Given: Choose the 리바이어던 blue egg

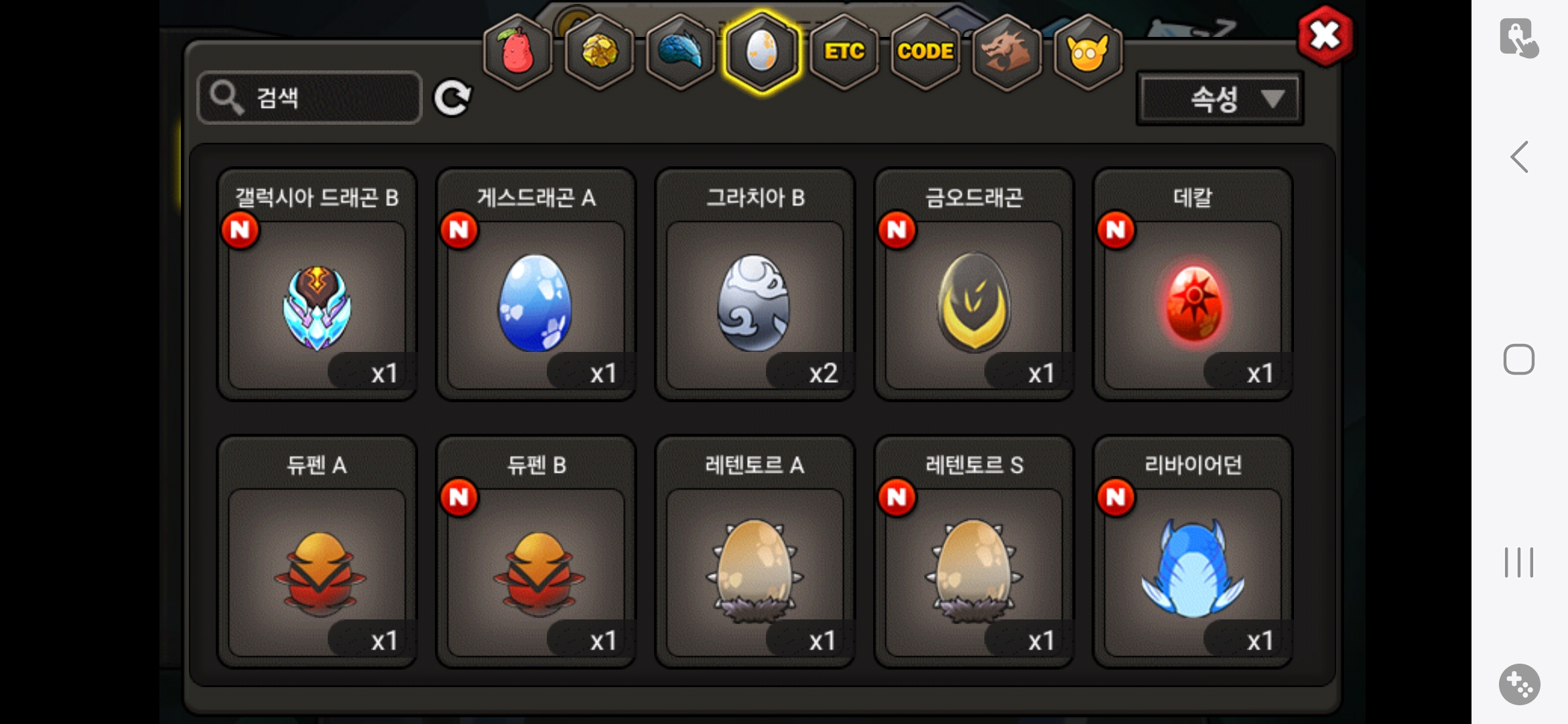Looking at the screenshot, I should (x=1193, y=552).
